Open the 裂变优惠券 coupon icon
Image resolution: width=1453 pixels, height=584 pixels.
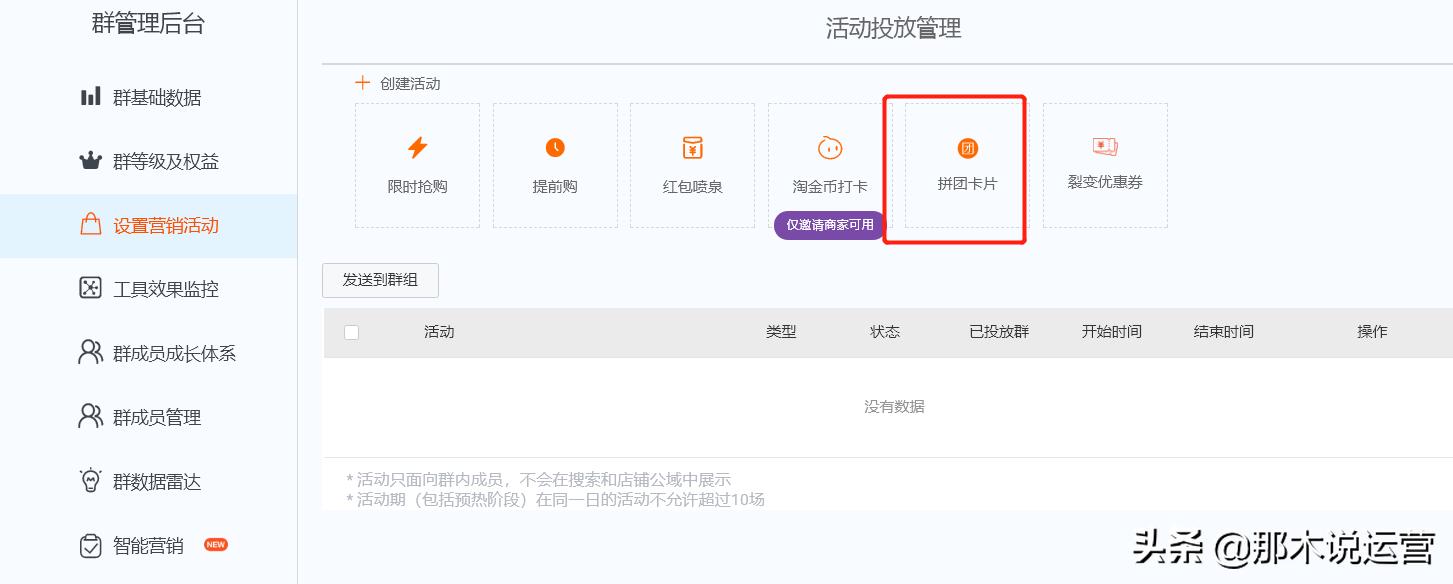[x=1104, y=147]
